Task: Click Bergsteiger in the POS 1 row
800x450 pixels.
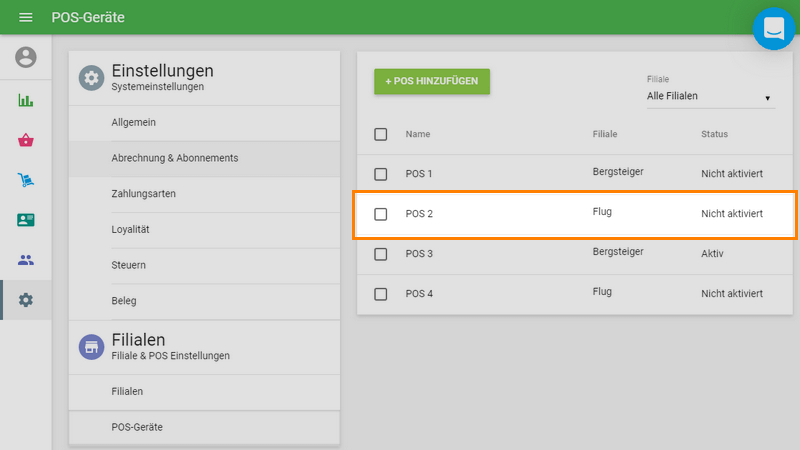Action: click(x=618, y=171)
